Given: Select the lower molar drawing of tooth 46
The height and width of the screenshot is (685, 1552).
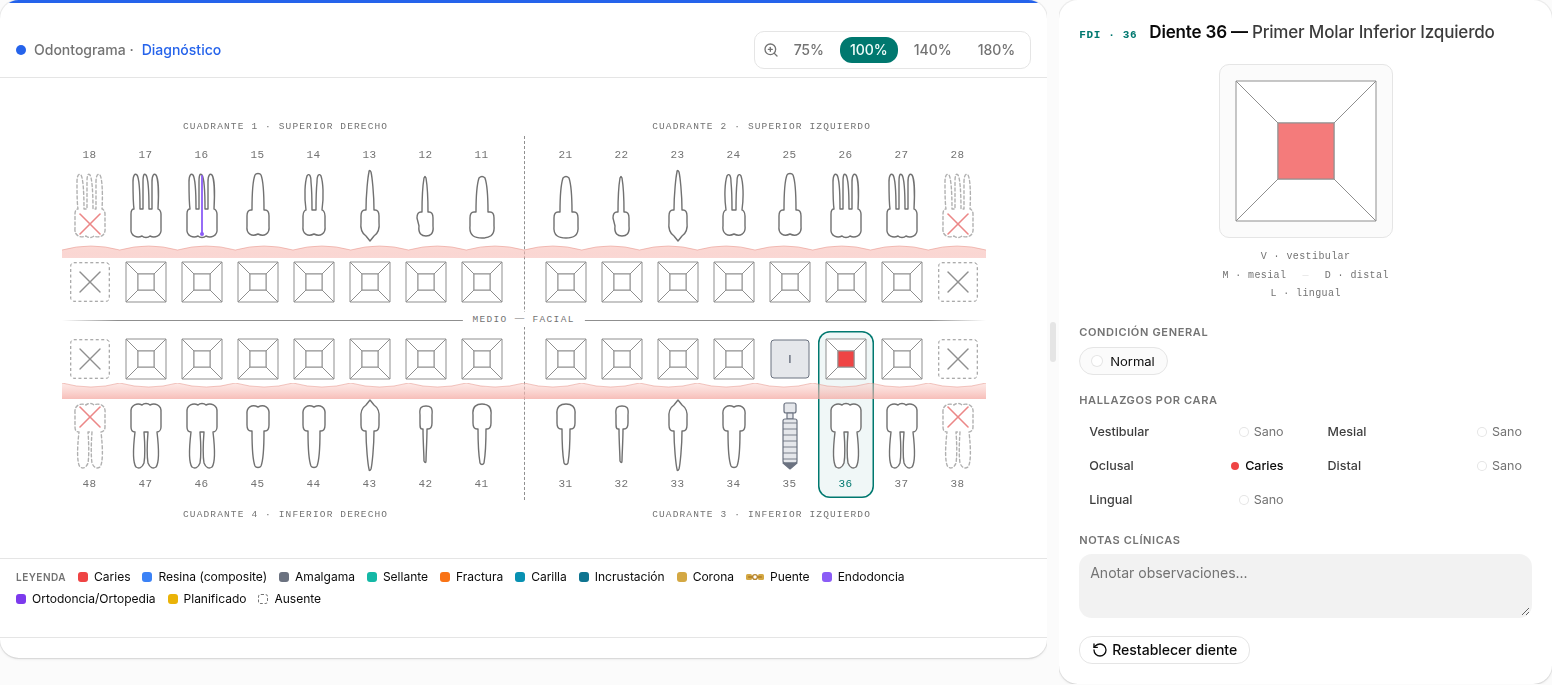Looking at the screenshot, I should [202, 436].
